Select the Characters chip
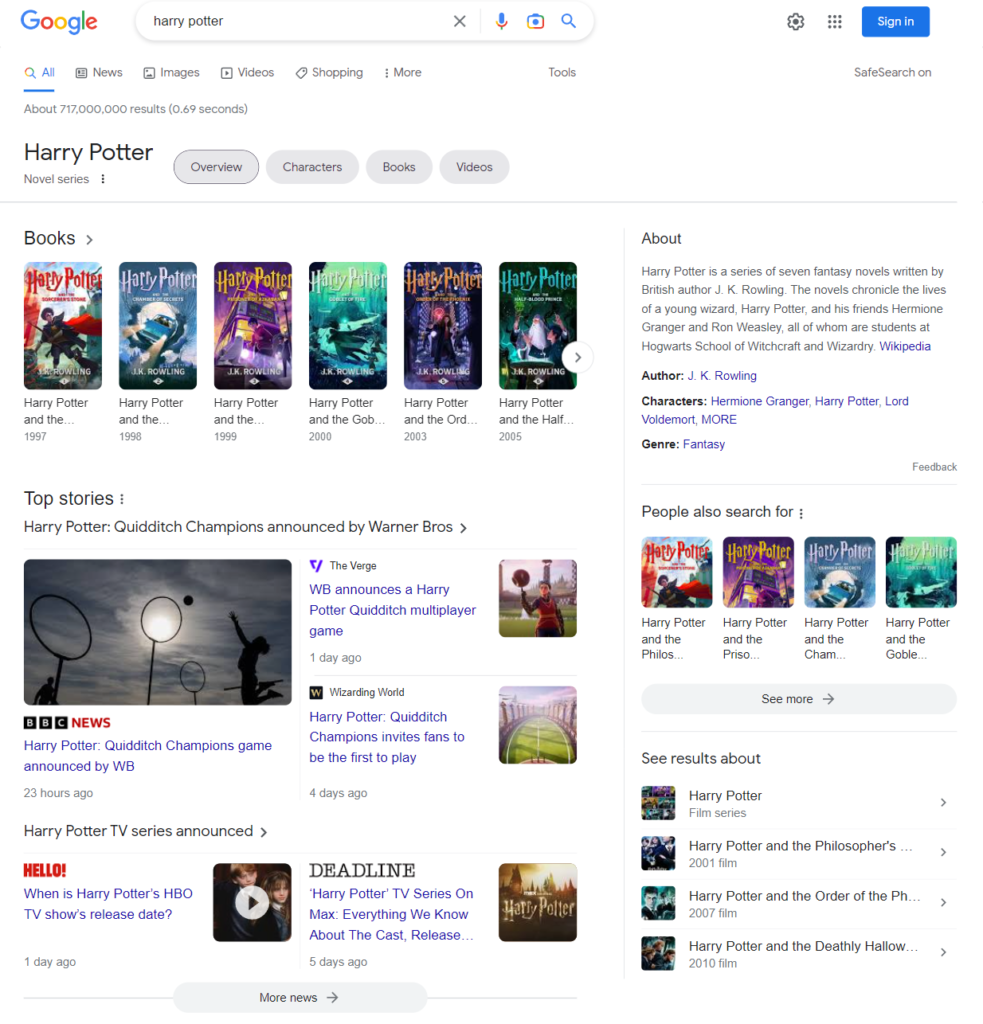Screen dimensions: 983x1024 click(x=312, y=167)
